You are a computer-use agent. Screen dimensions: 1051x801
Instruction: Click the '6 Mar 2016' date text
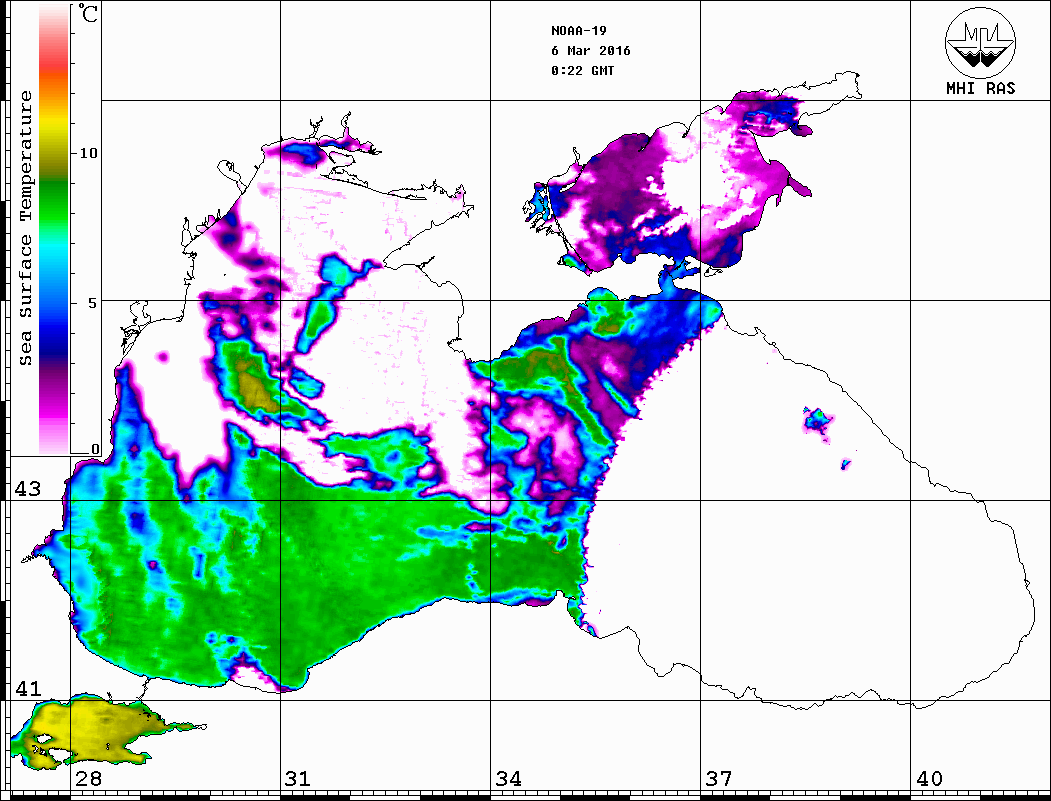[x=591, y=51]
